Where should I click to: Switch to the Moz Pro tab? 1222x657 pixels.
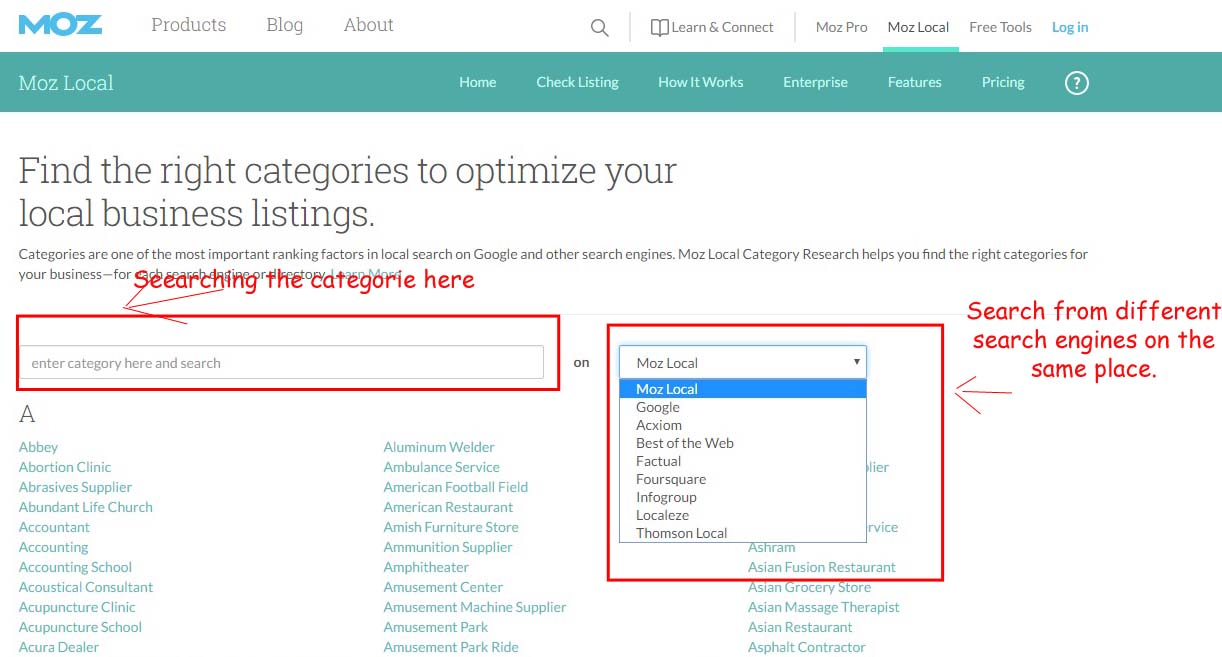(x=841, y=27)
